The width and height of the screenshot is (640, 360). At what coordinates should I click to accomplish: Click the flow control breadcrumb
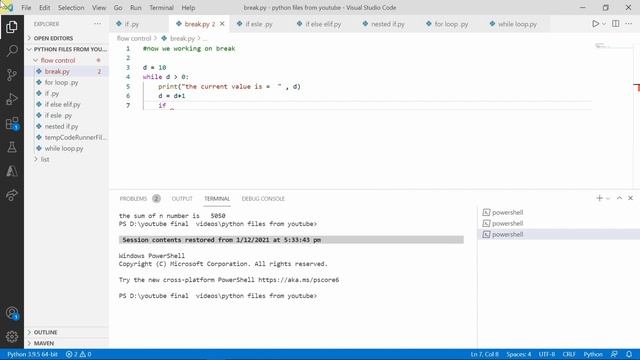(134, 38)
